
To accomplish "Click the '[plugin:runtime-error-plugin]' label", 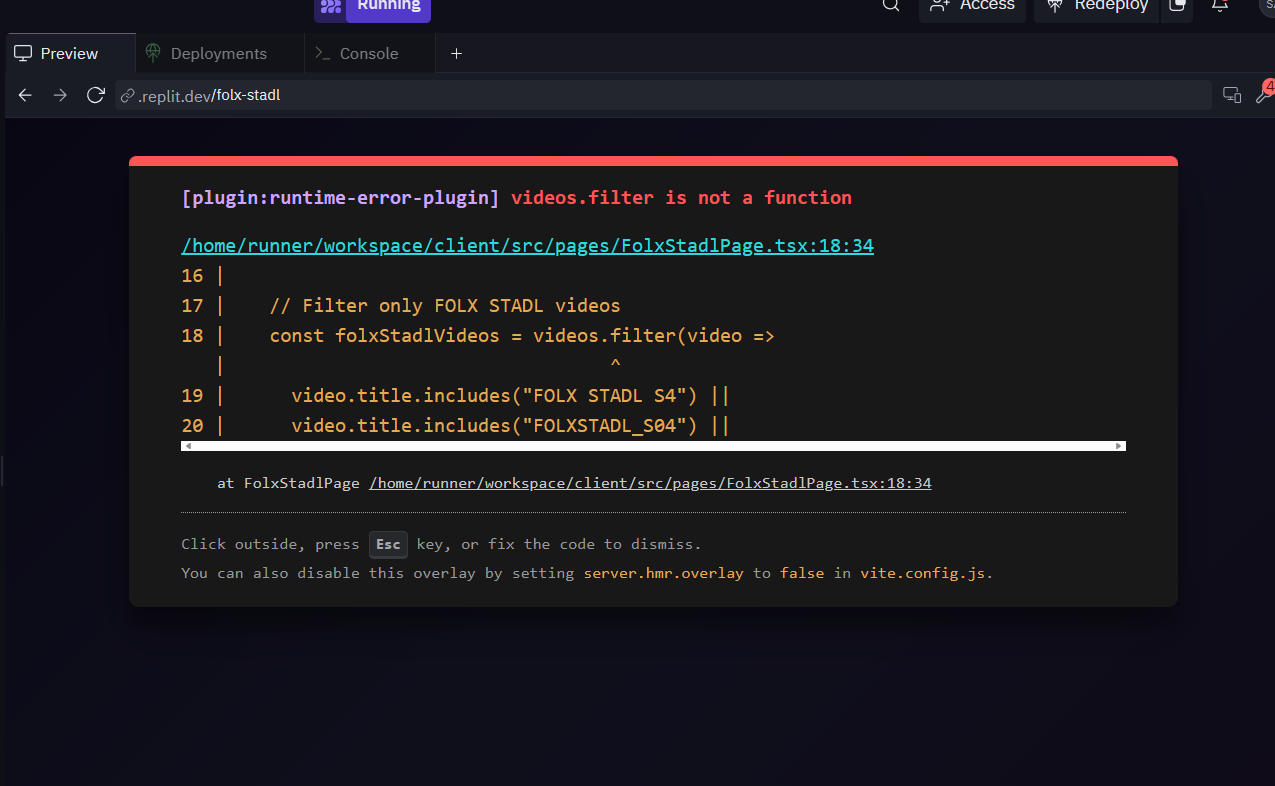I will 340,197.
